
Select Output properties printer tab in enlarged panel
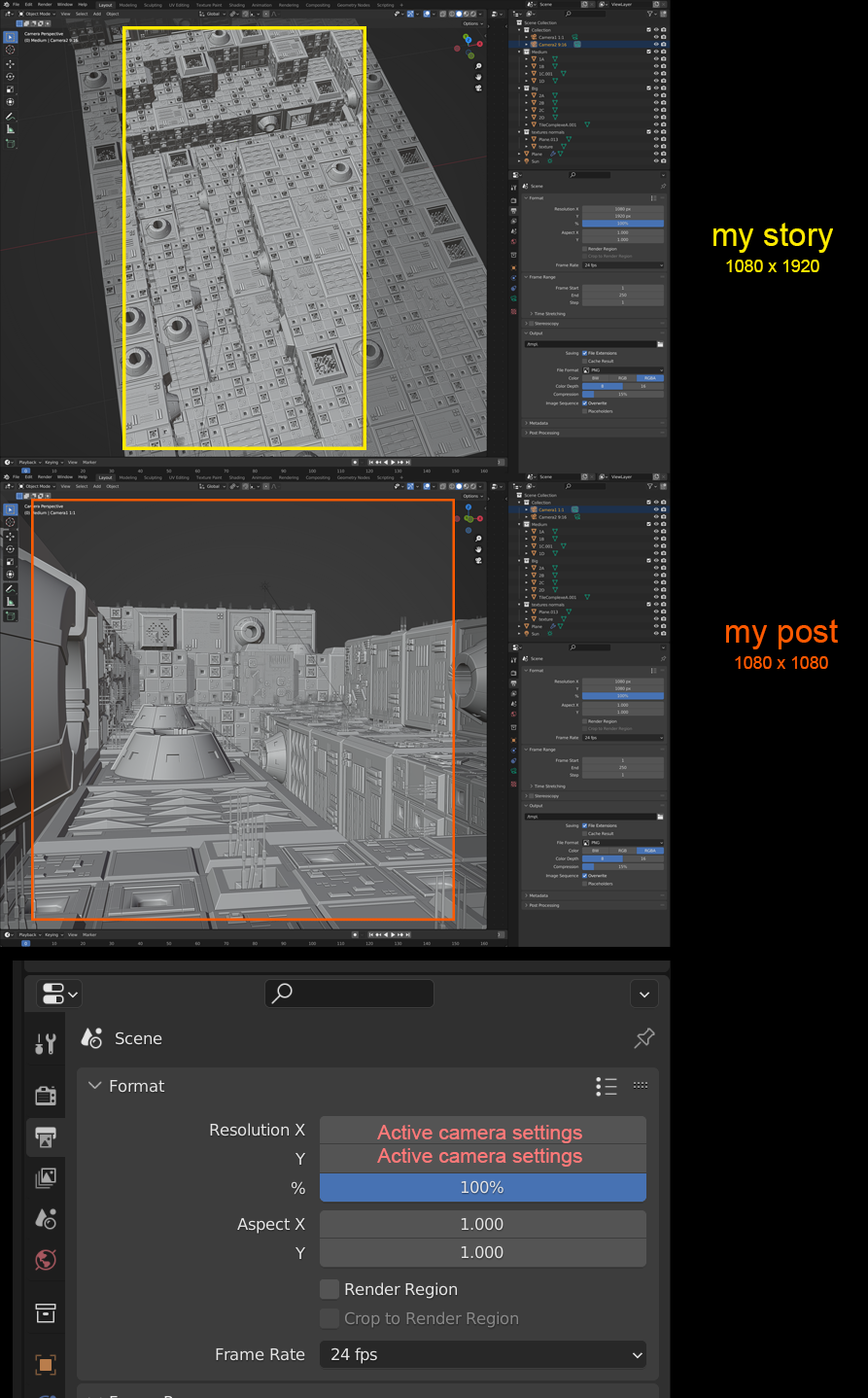pyautogui.click(x=46, y=1136)
